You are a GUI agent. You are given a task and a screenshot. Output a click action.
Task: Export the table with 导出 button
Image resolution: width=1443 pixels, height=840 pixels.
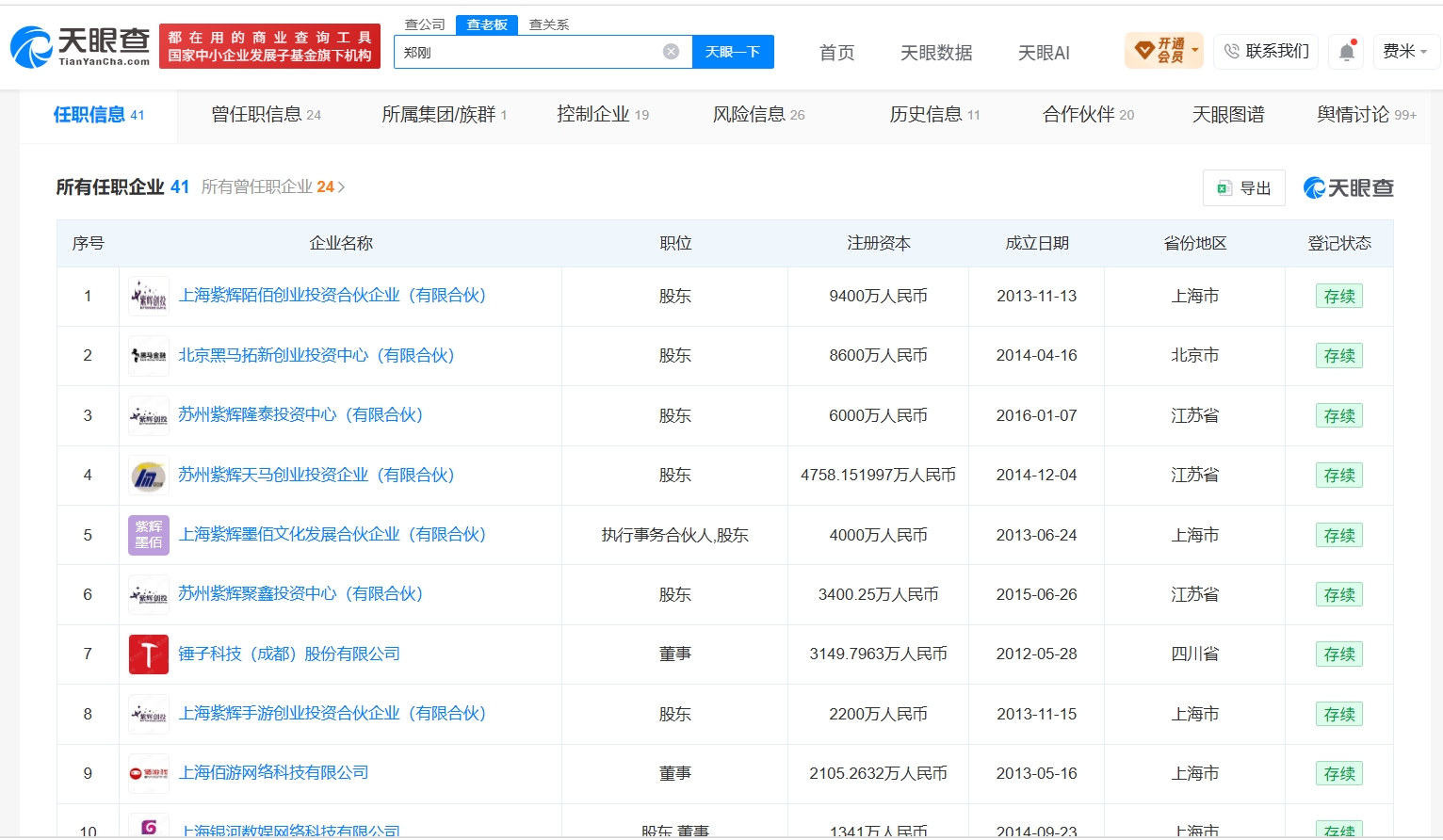[1244, 188]
